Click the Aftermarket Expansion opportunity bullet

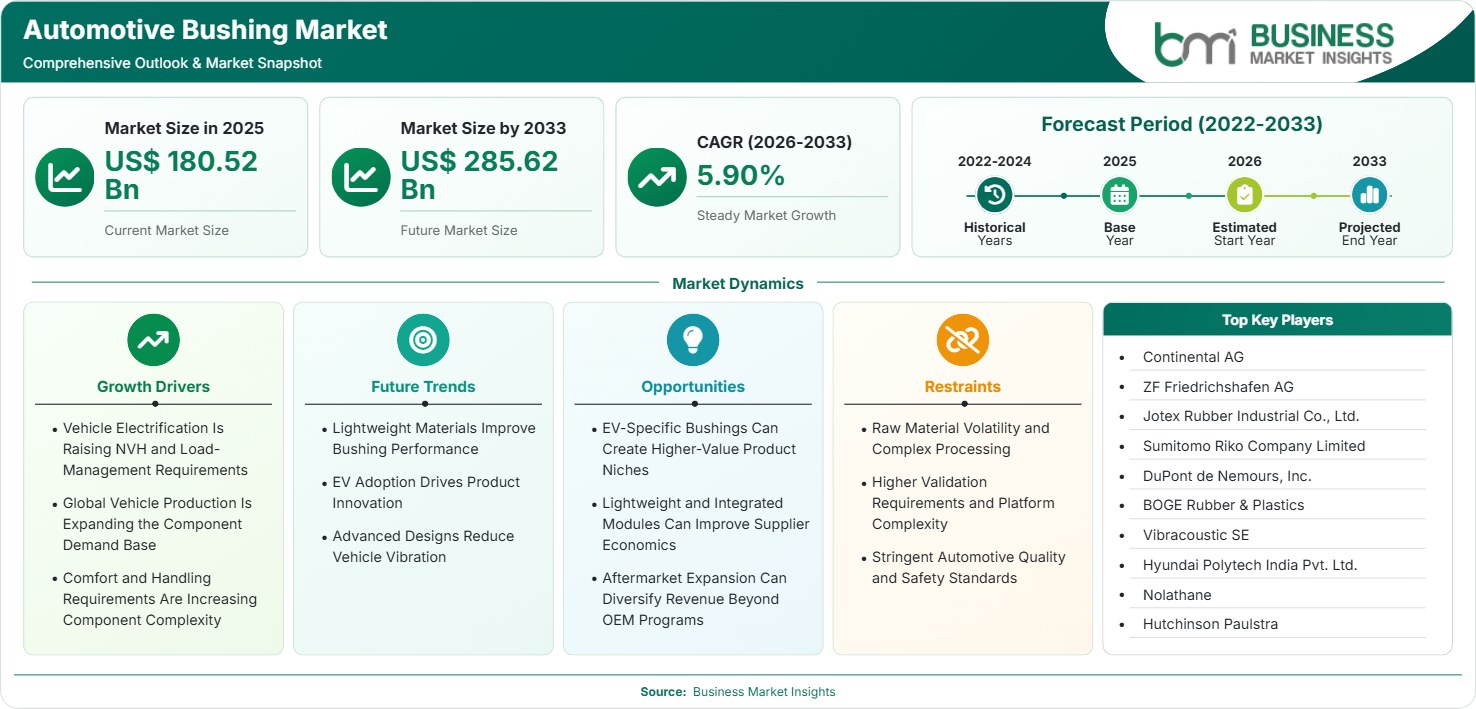coord(694,599)
